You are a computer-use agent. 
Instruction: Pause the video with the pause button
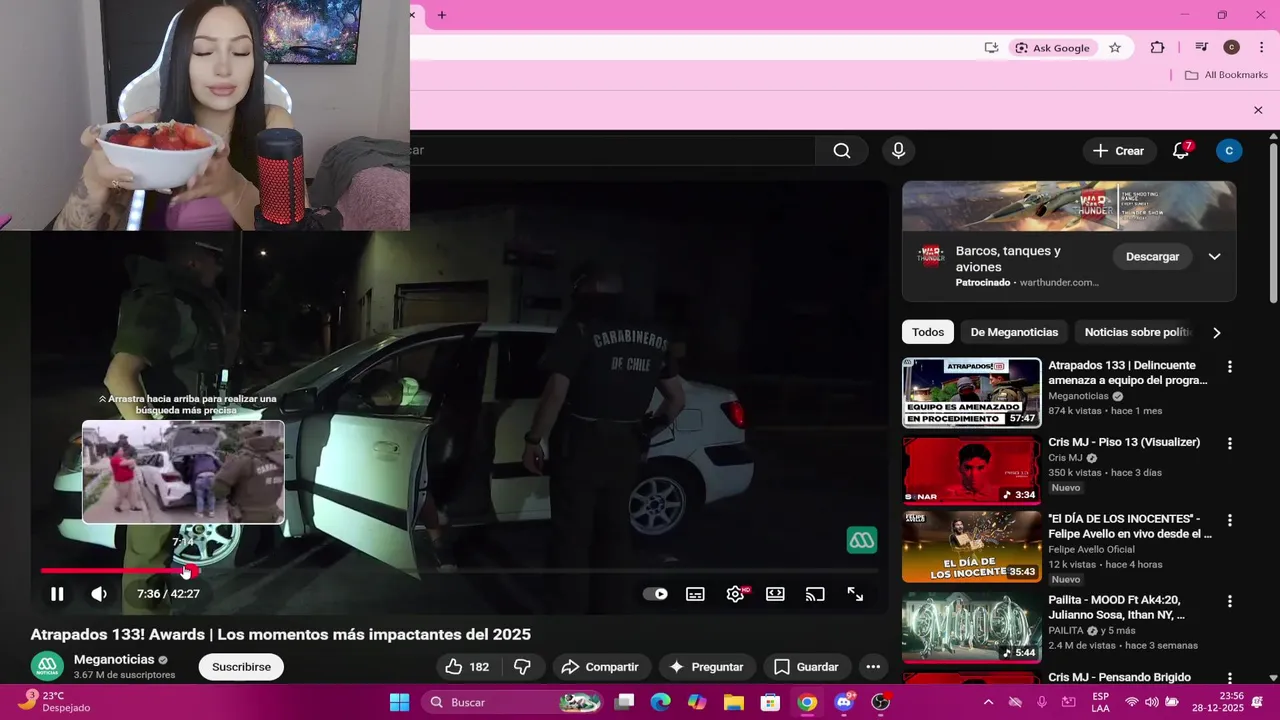pyautogui.click(x=57, y=594)
